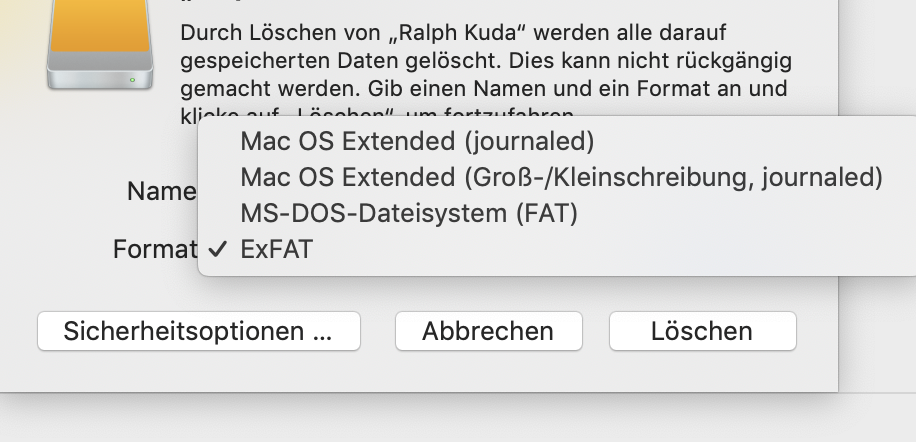This screenshot has width=916, height=442.
Task: Confirm erase with the Löschen button
Action: [702, 331]
